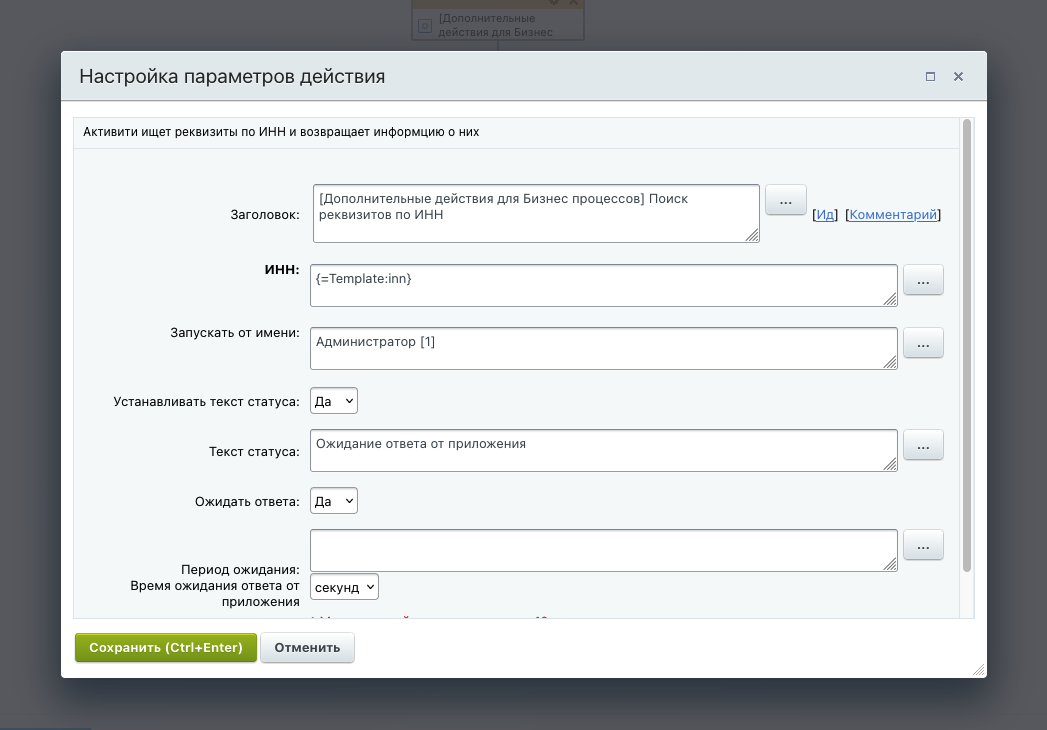Expand Ожидать ответа dropdown
1047x730 pixels.
coord(334,501)
